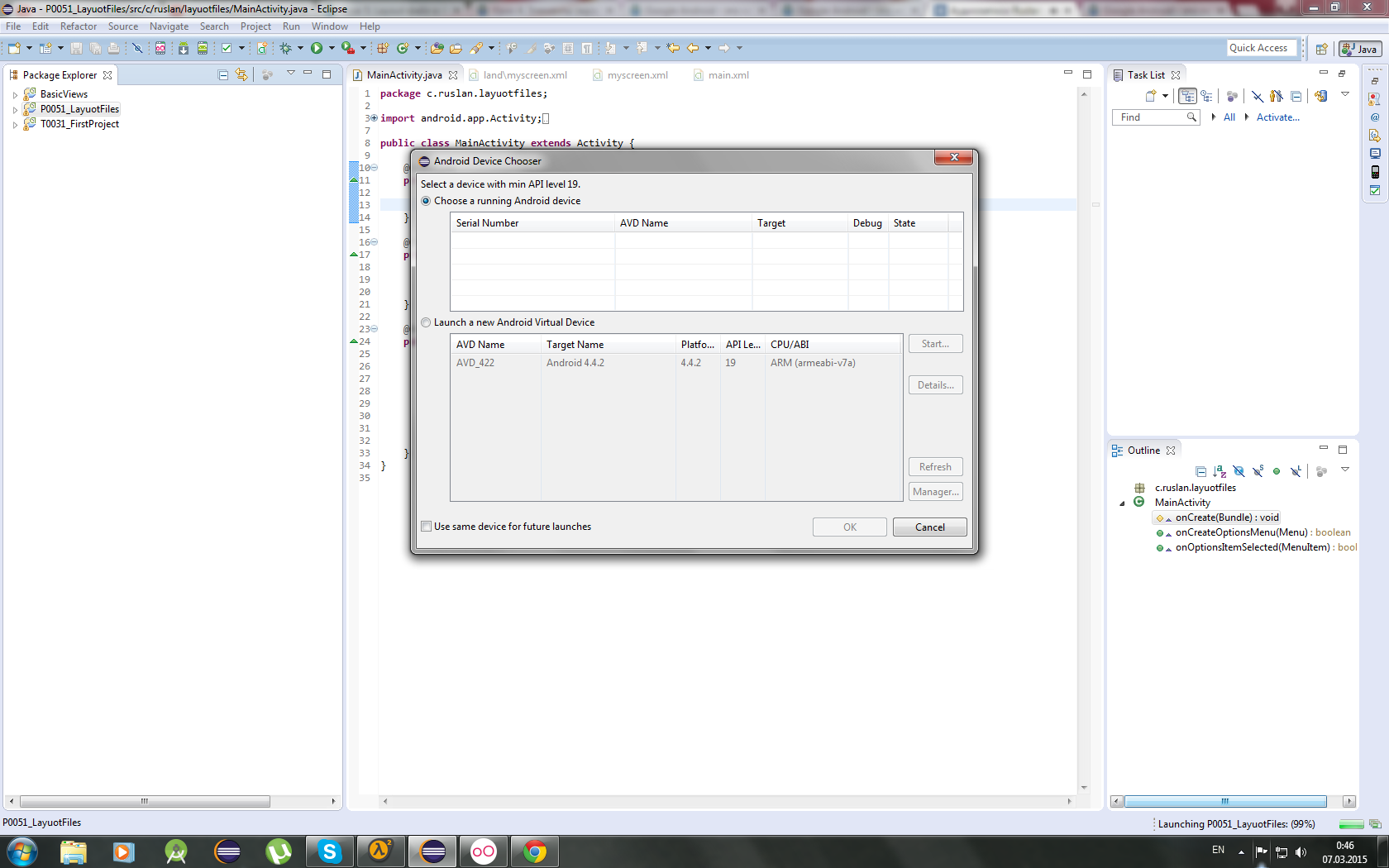1389x868 pixels.
Task: Click the launch progress bar in status bar
Action: [x=1351, y=824]
